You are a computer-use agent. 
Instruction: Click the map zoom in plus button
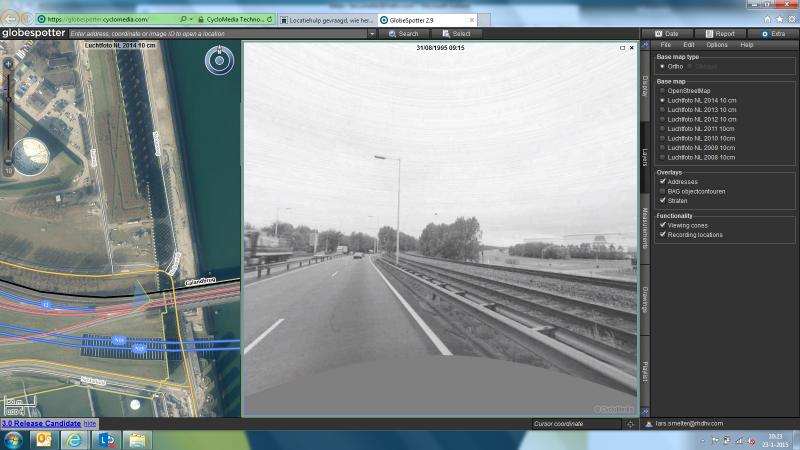8,64
